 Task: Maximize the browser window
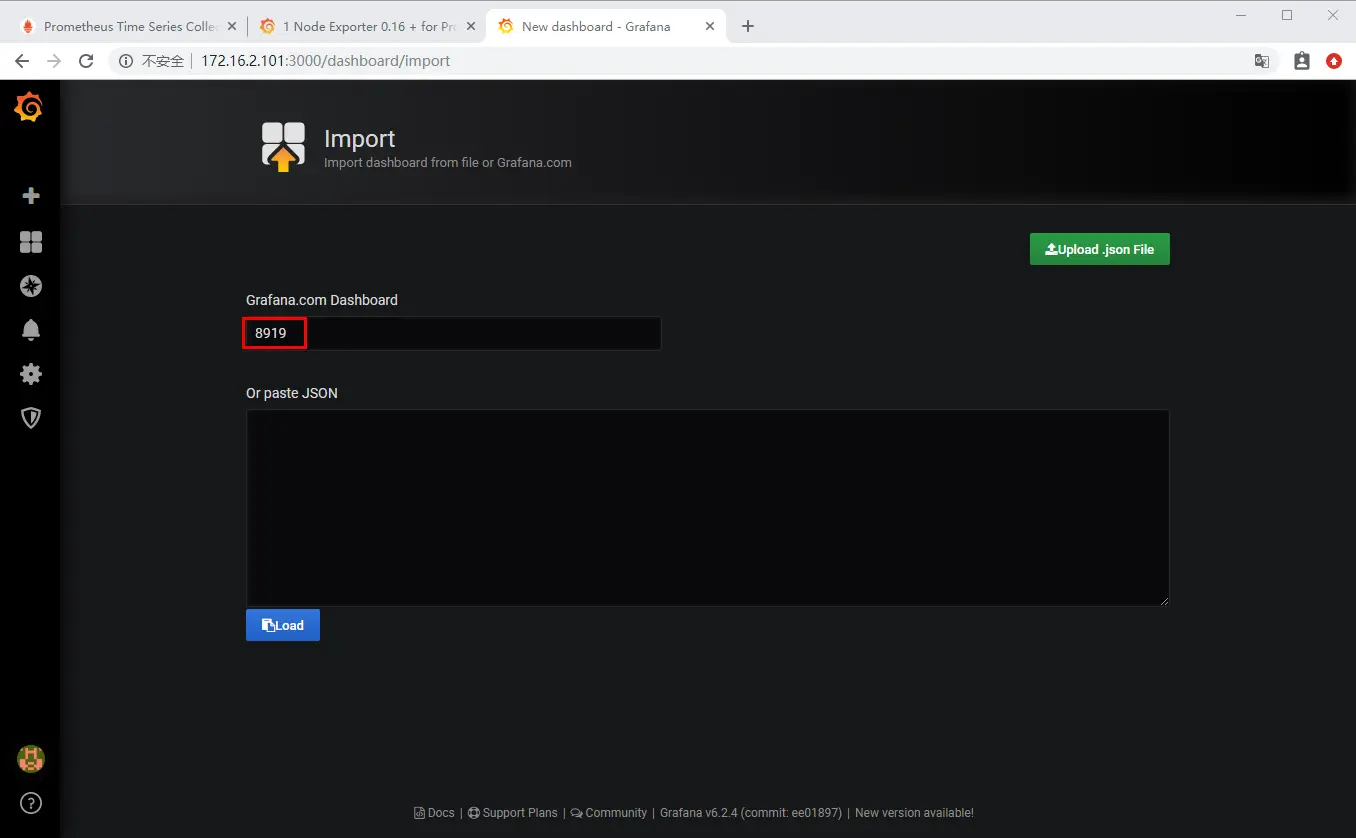[x=1287, y=15]
